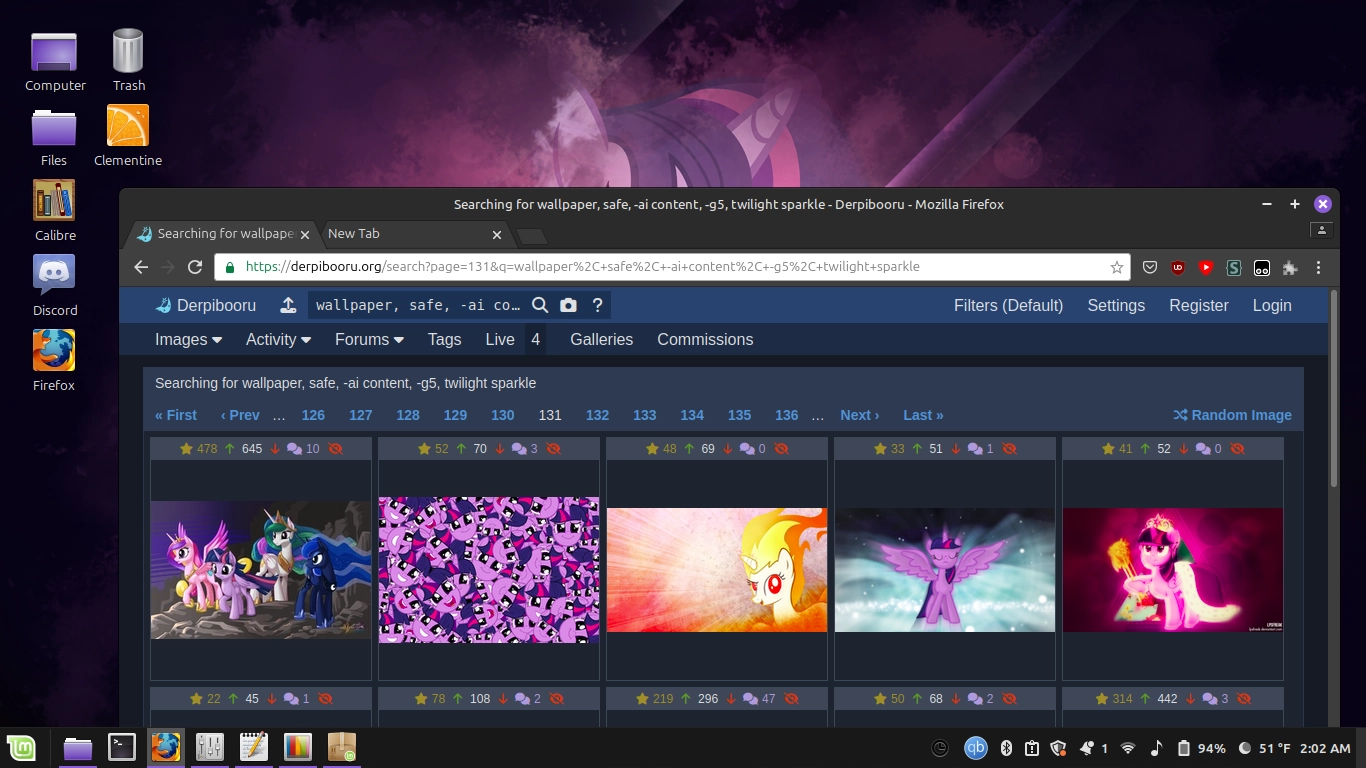Open the Firefox three-dot menu
The height and width of the screenshot is (768, 1366).
pyautogui.click(x=1319, y=267)
